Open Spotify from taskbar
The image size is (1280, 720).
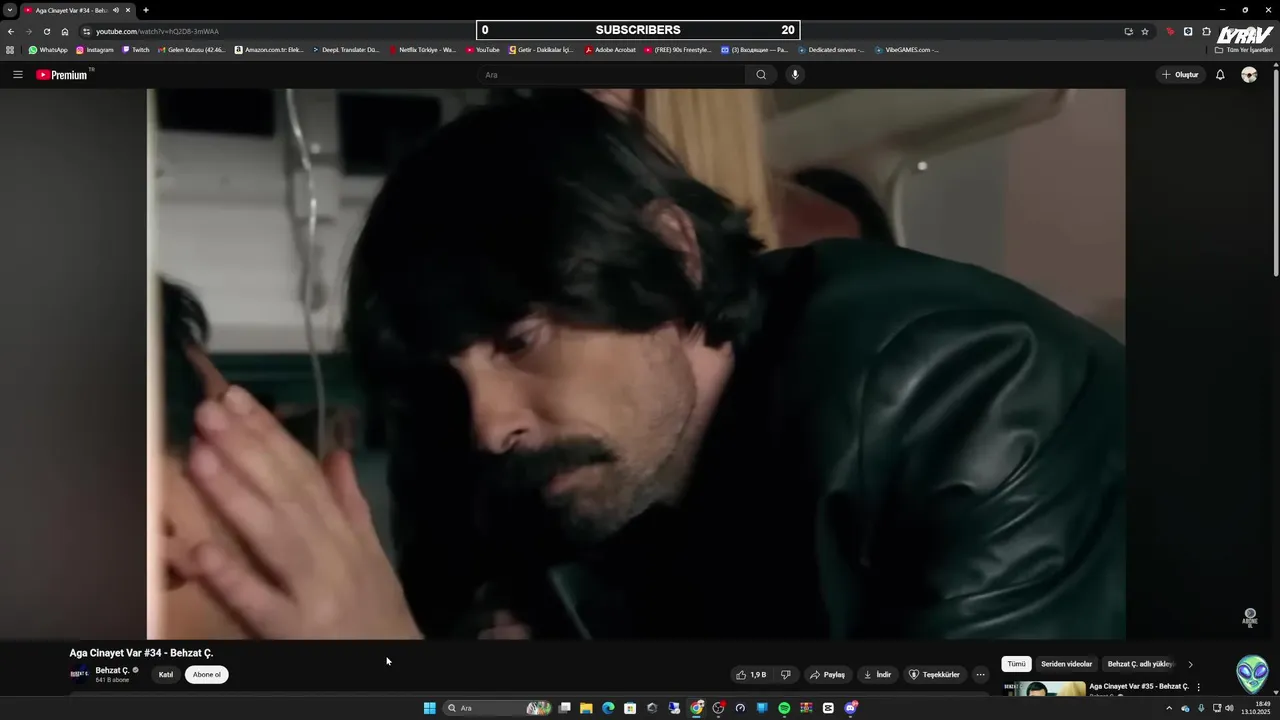pos(784,708)
